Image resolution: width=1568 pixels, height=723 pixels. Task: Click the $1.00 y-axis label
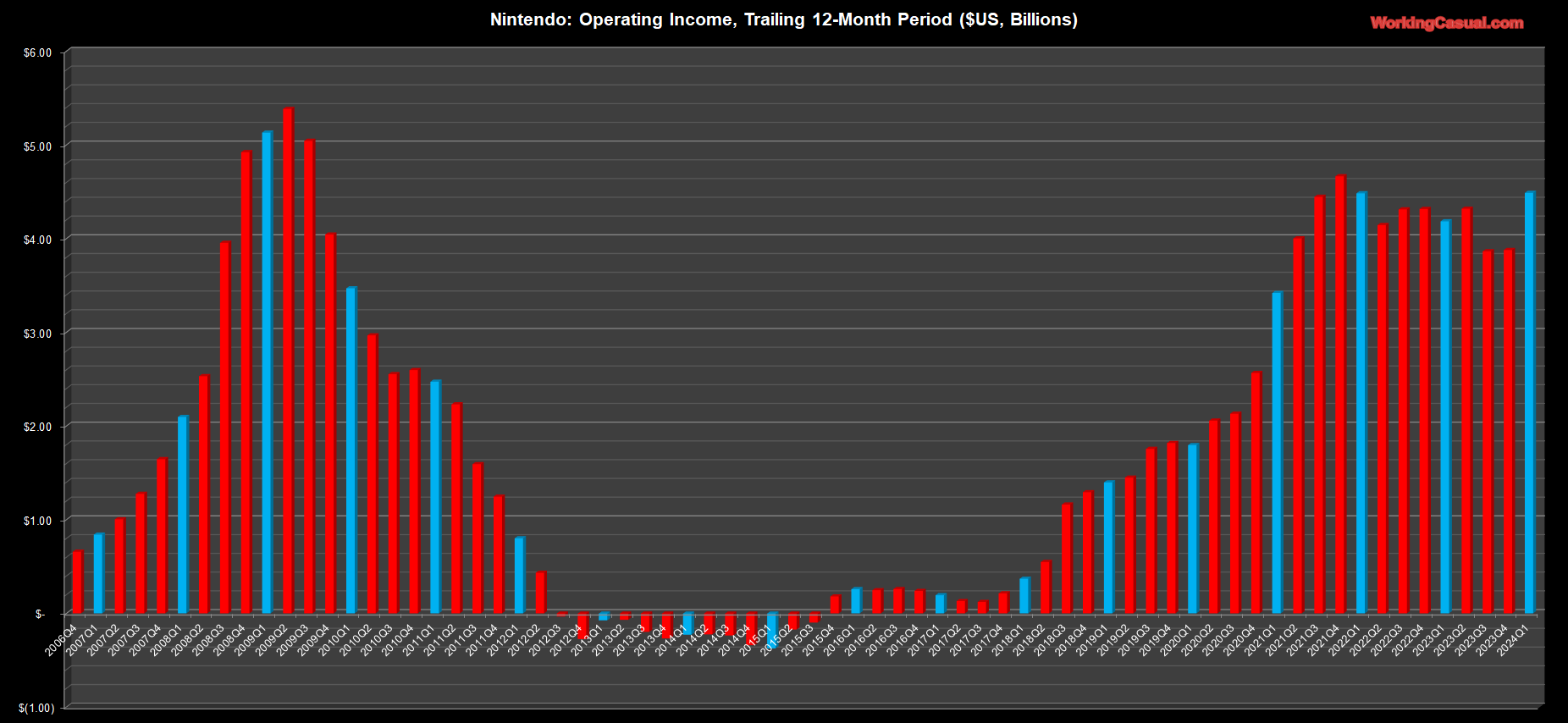pyautogui.click(x=37, y=521)
